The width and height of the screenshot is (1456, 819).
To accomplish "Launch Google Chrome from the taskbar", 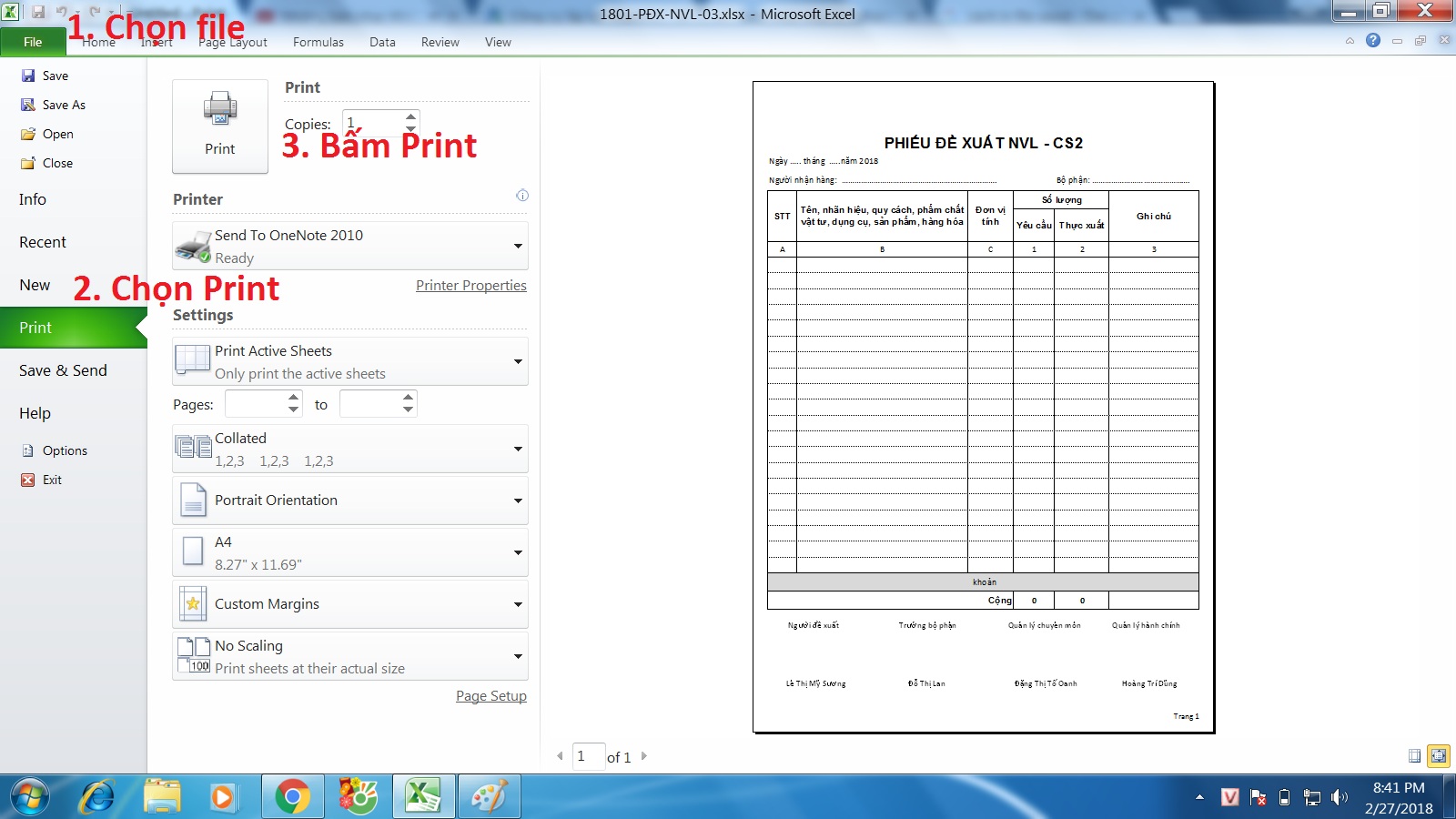I will pyautogui.click(x=292, y=797).
